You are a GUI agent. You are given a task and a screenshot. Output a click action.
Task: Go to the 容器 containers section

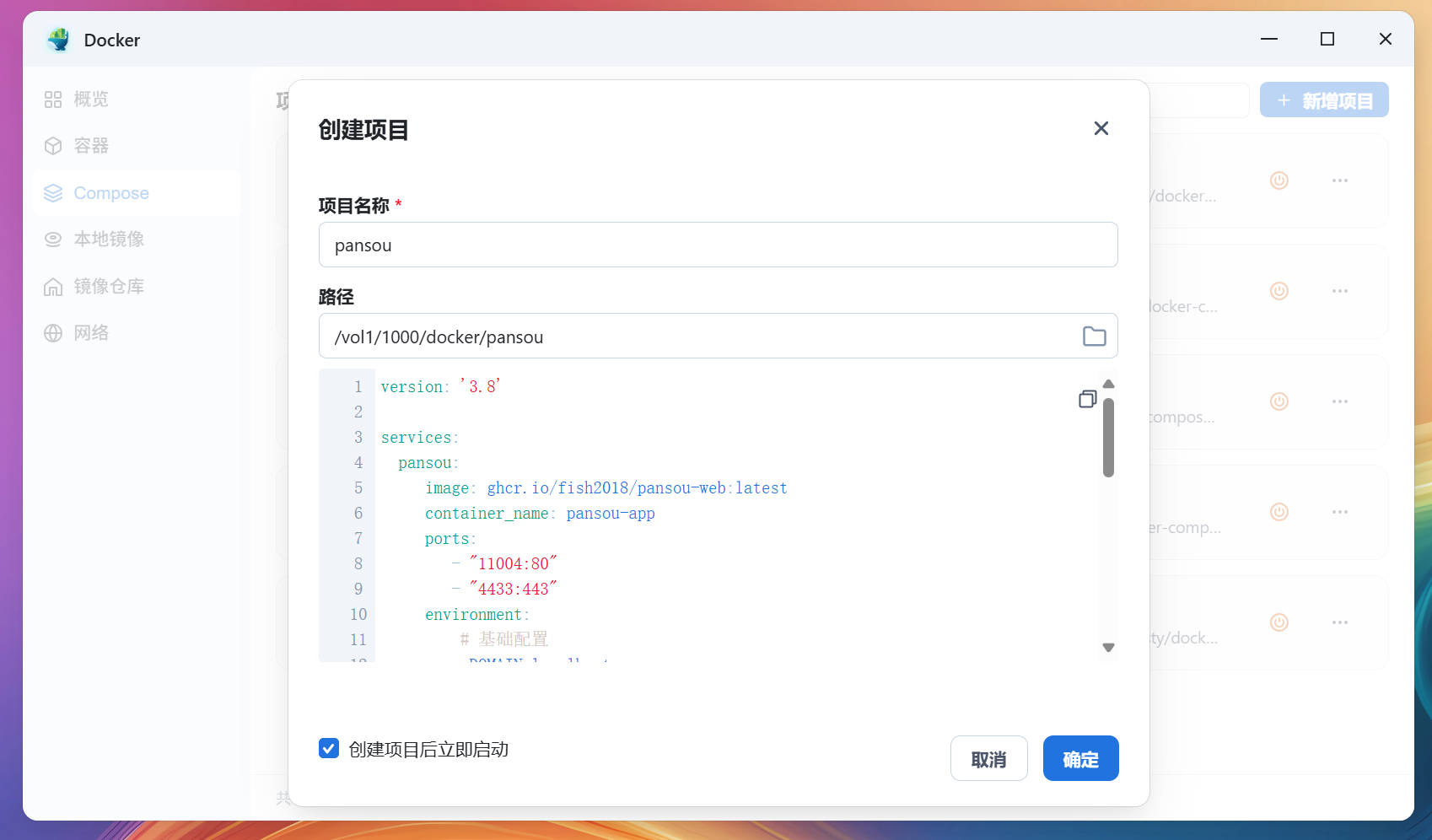(x=90, y=146)
